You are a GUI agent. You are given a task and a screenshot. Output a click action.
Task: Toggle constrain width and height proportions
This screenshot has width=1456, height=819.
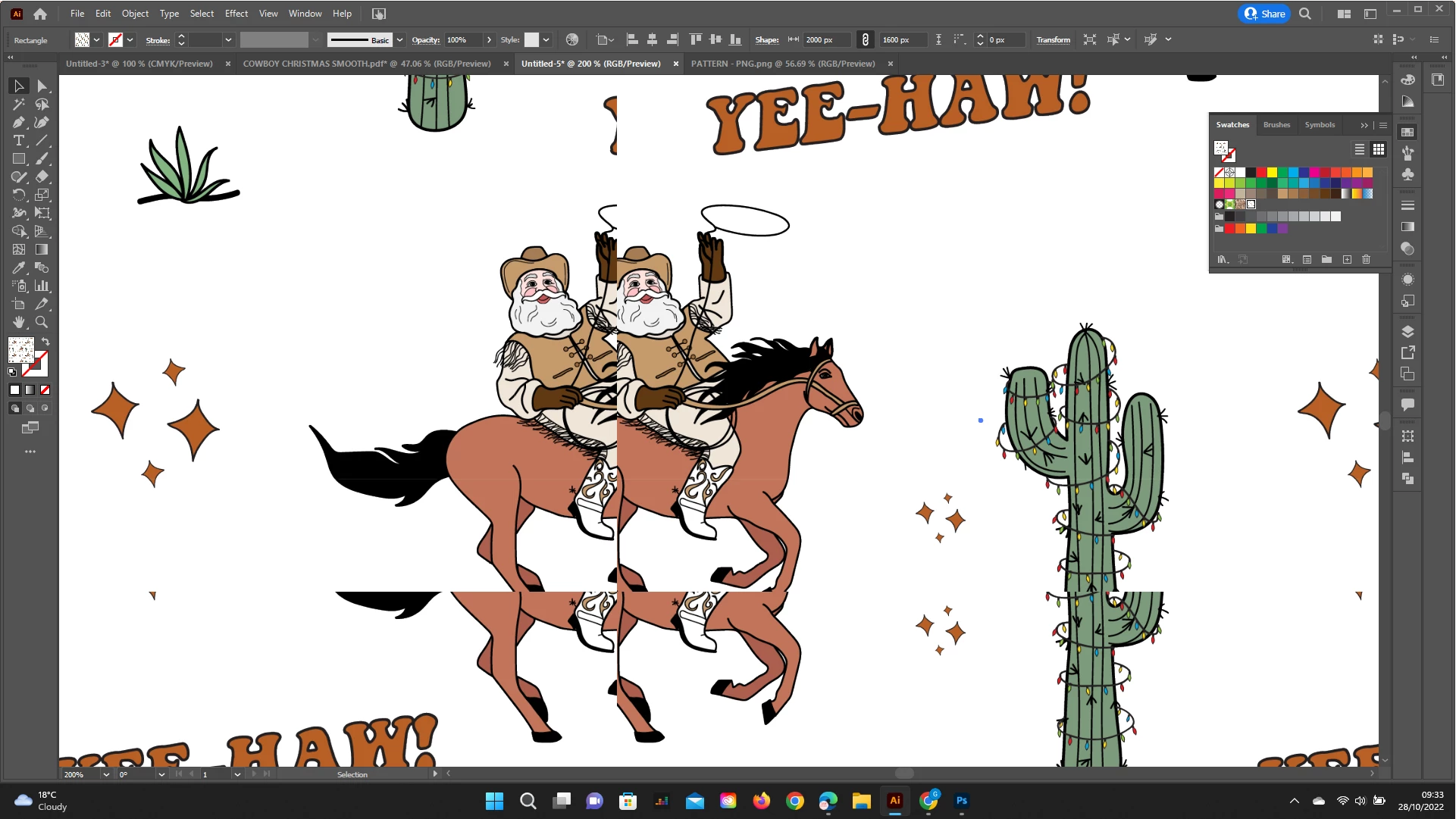(x=865, y=40)
